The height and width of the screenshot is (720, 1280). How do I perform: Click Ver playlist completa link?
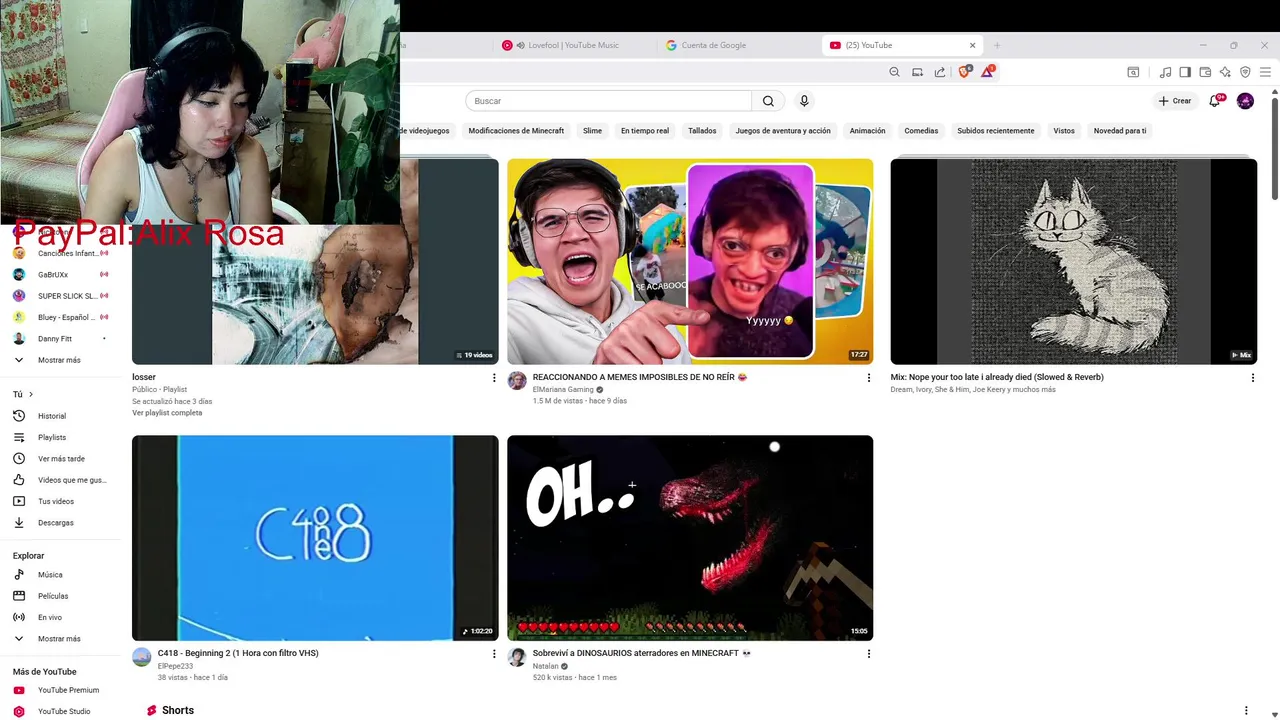pyautogui.click(x=167, y=413)
